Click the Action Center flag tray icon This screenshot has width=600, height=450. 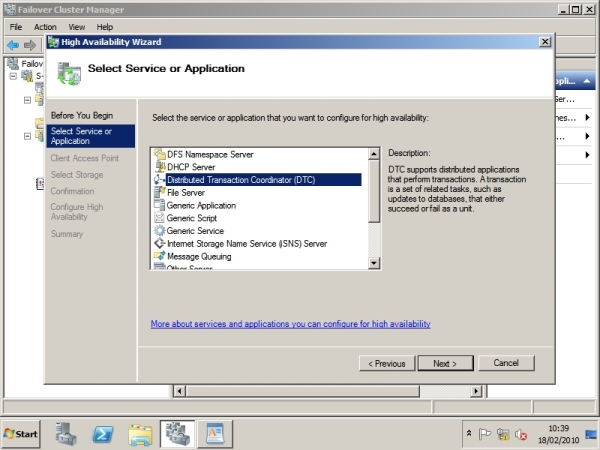coord(484,434)
